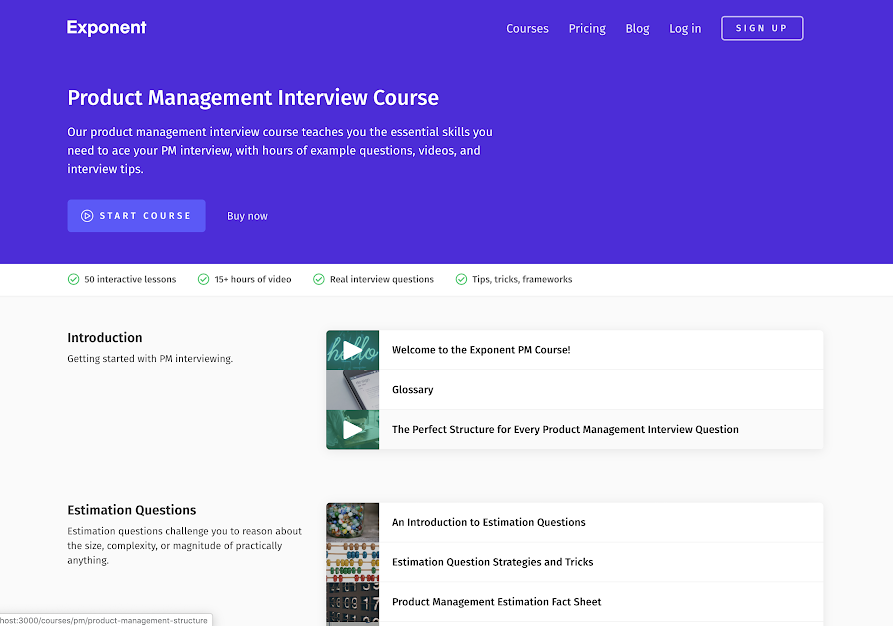893x626 pixels.
Task: Play the Welcome to the Exponent PM Course video thumbnail
Action: (353, 350)
